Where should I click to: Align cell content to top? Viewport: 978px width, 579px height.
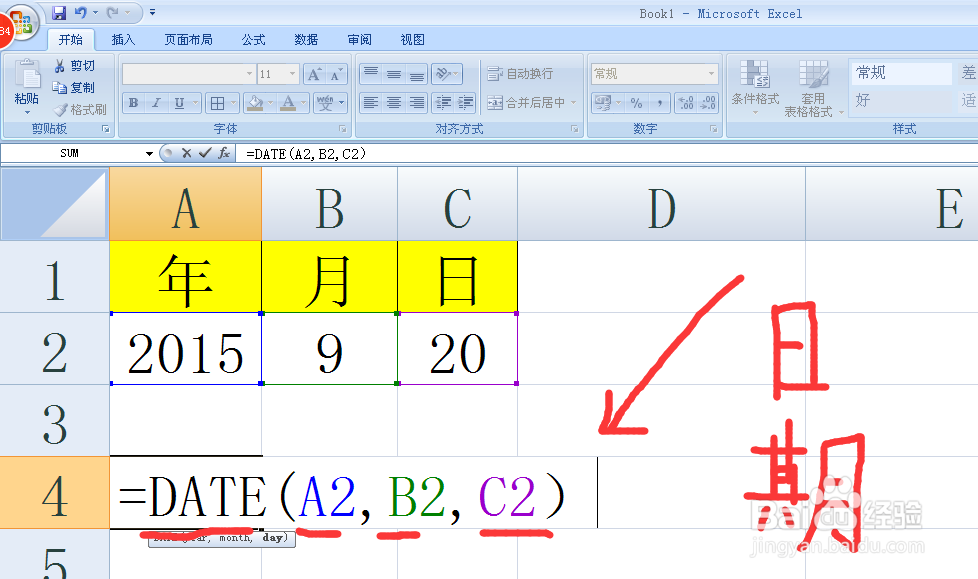tap(370, 74)
